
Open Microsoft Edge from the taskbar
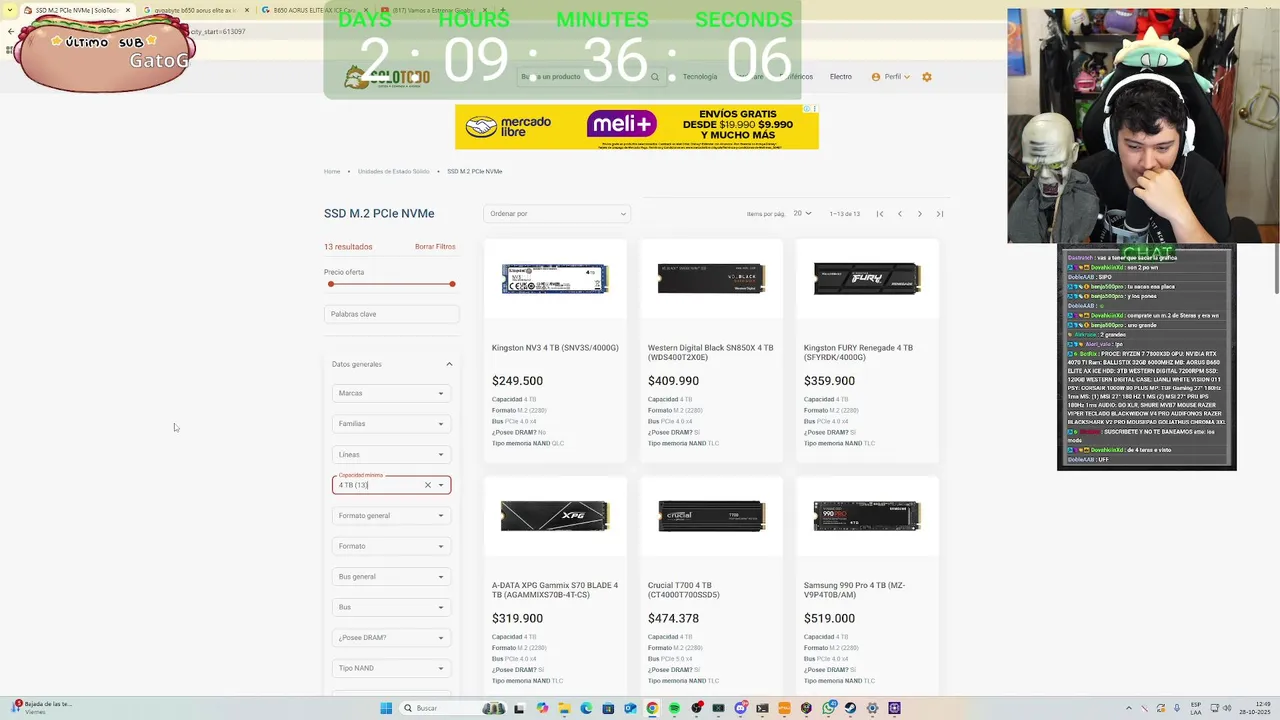tap(586, 708)
